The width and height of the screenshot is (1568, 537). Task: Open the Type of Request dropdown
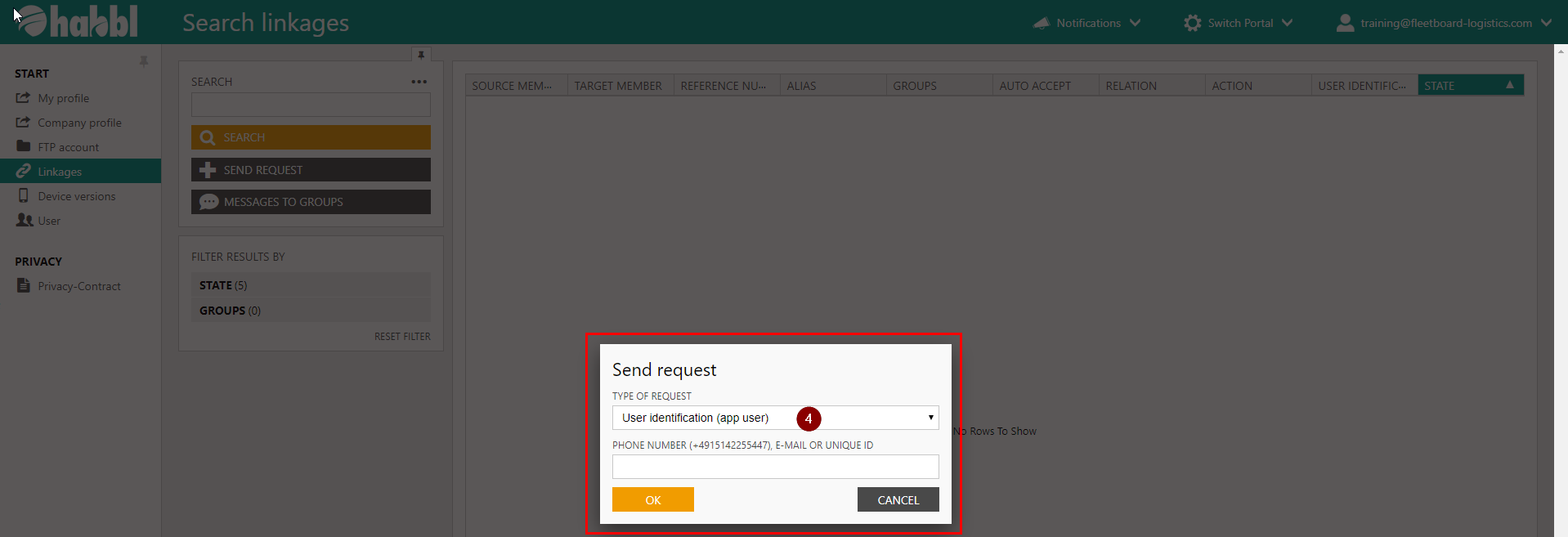click(775, 418)
